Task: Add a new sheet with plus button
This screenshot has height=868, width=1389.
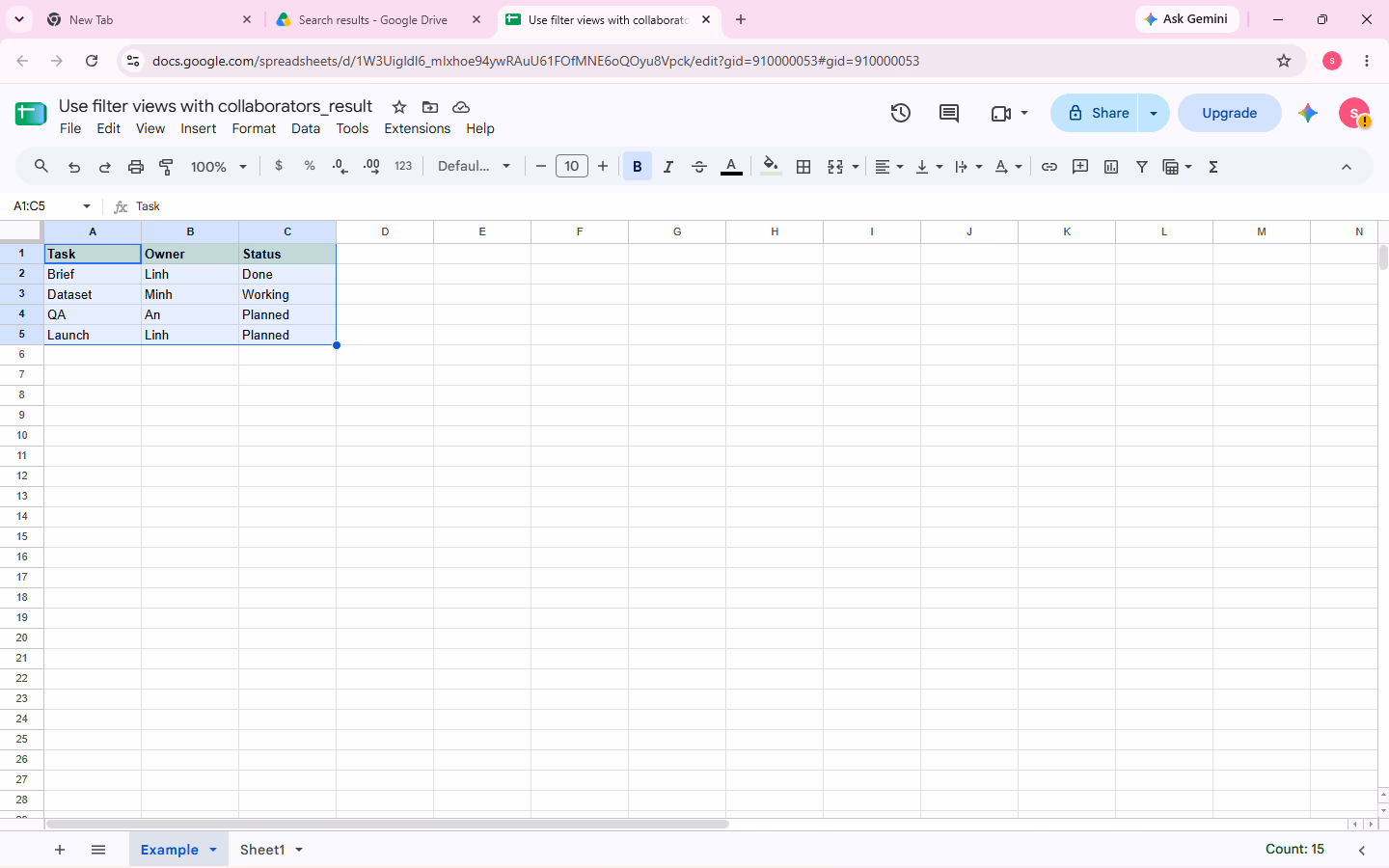Action: 60,850
